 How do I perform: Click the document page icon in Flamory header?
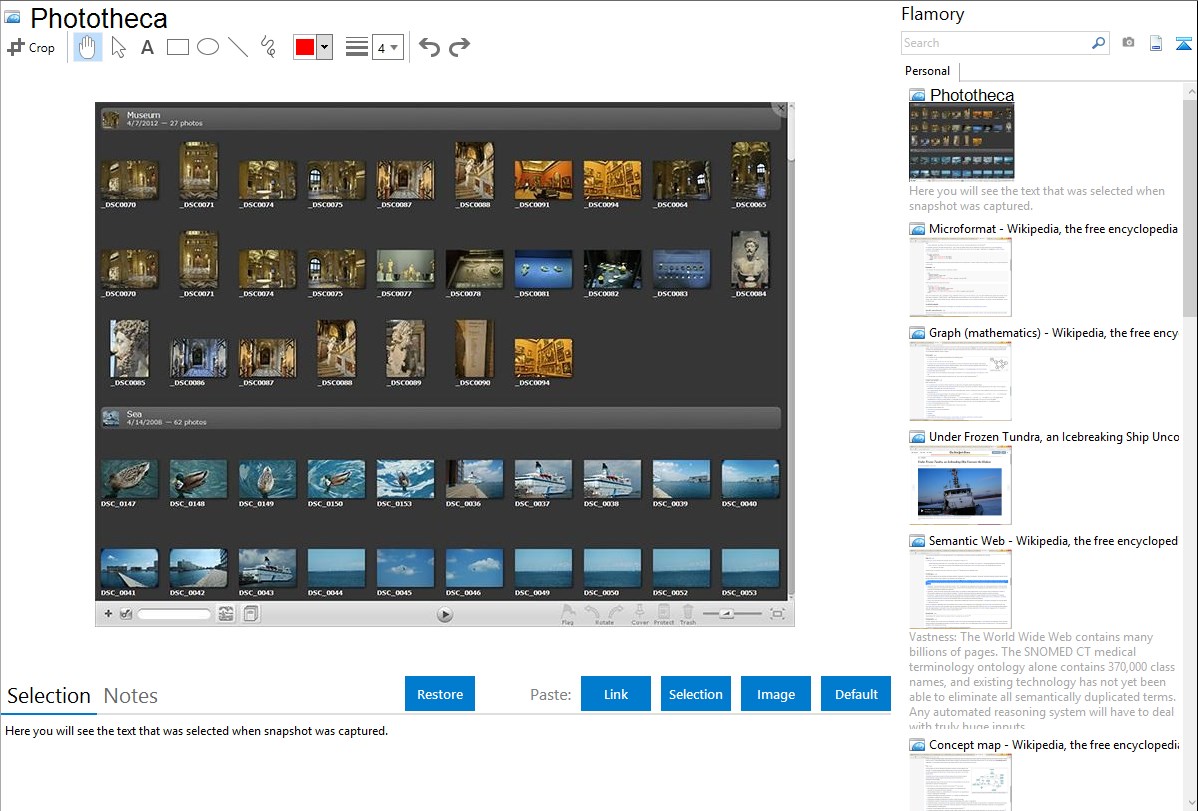point(1156,44)
